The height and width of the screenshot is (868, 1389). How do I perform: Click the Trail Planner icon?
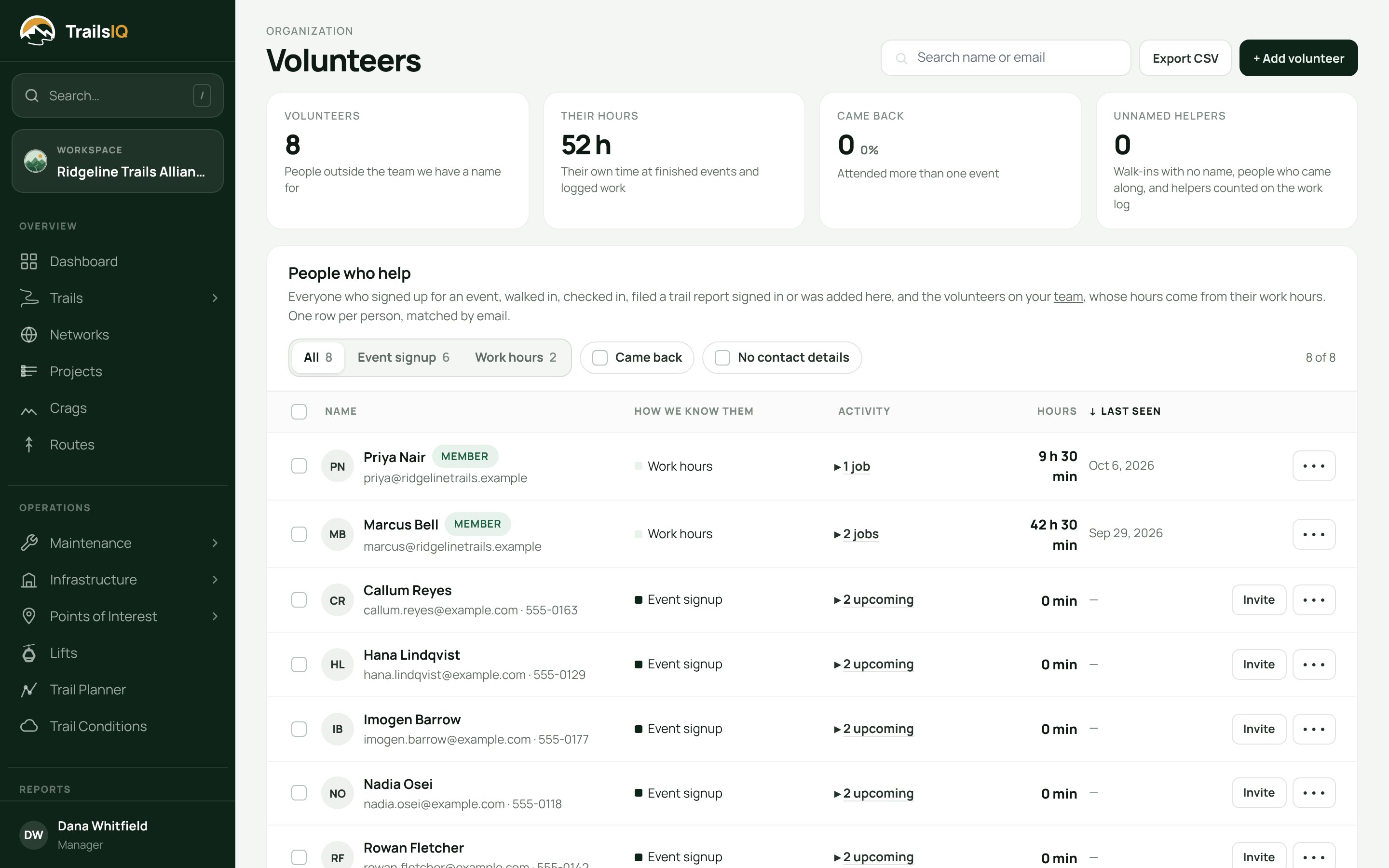(29, 690)
